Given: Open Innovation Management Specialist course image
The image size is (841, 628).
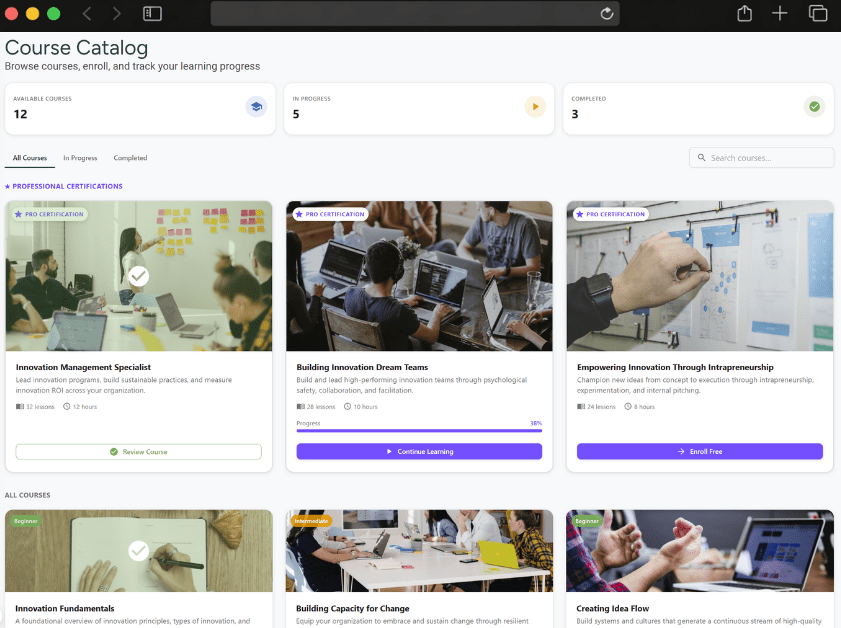Looking at the screenshot, I should [138, 276].
